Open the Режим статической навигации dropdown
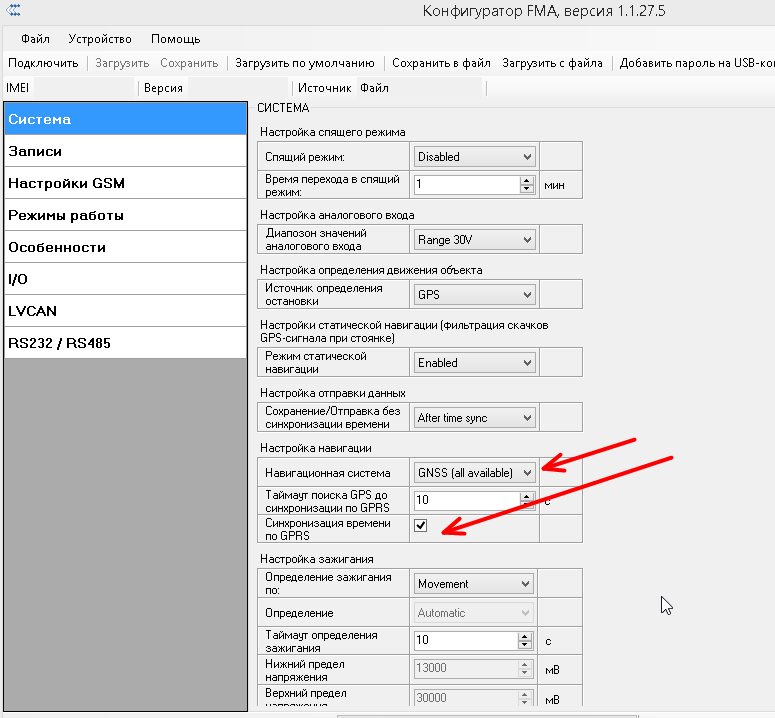The height and width of the screenshot is (718, 775). coord(475,363)
